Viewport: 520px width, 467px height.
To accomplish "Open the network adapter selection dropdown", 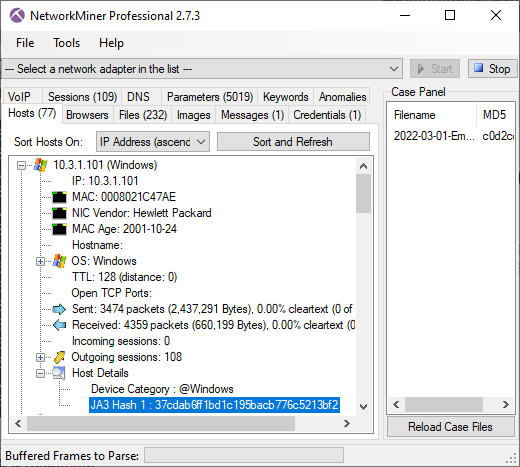I will point(394,69).
